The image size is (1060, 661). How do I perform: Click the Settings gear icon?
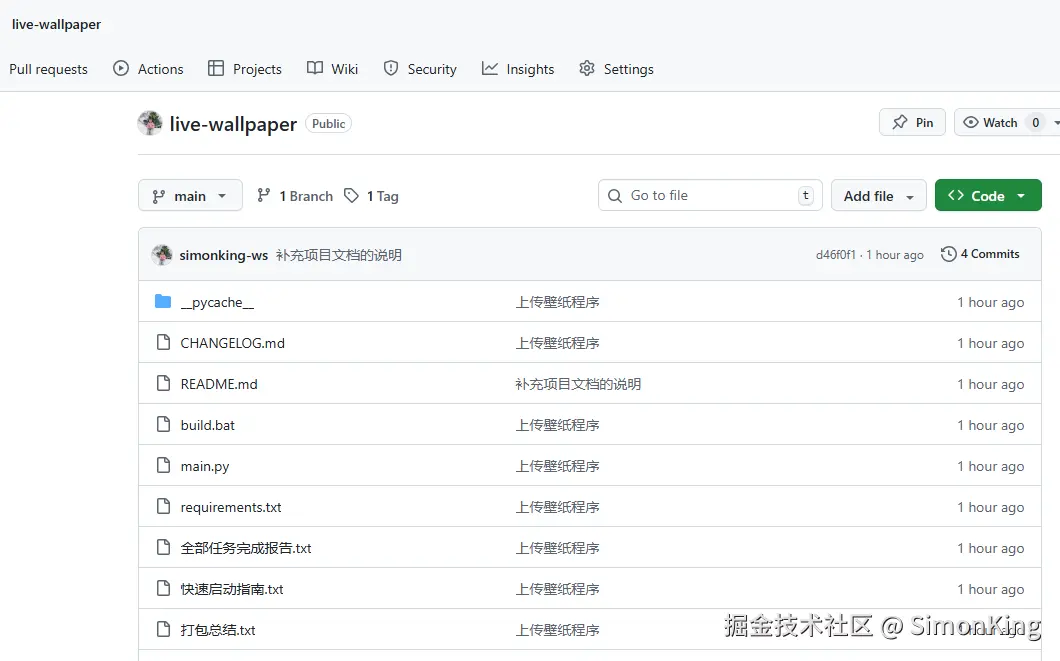(587, 68)
